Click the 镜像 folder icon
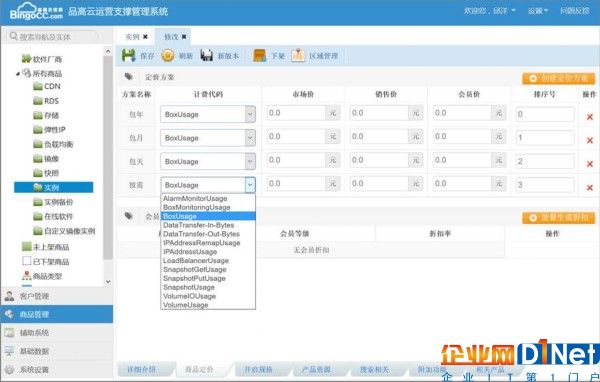The width and height of the screenshot is (600, 382). click(x=38, y=158)
